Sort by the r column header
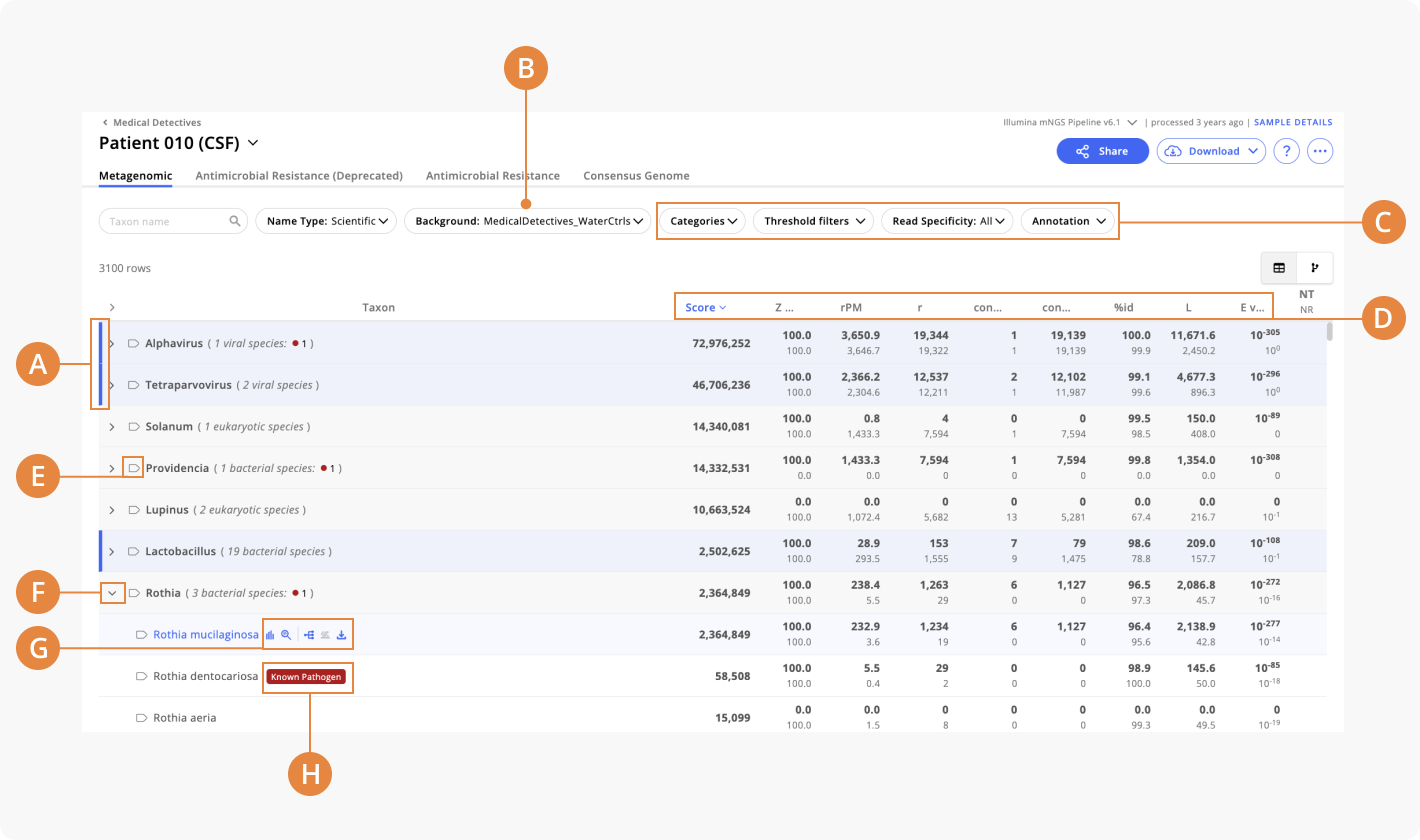The image size is (1420, 840). pyautogui.click(x=919, y=307)
